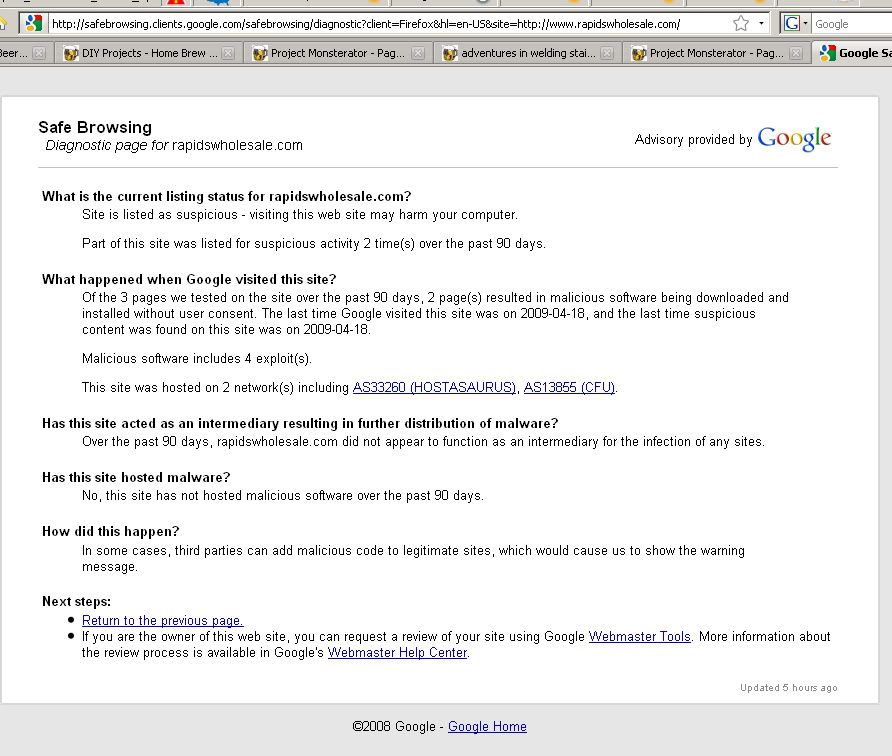This screenshot has width=892, height=756.
Task: Close the partially visible Beer tab
Action: tap(39, 53)
